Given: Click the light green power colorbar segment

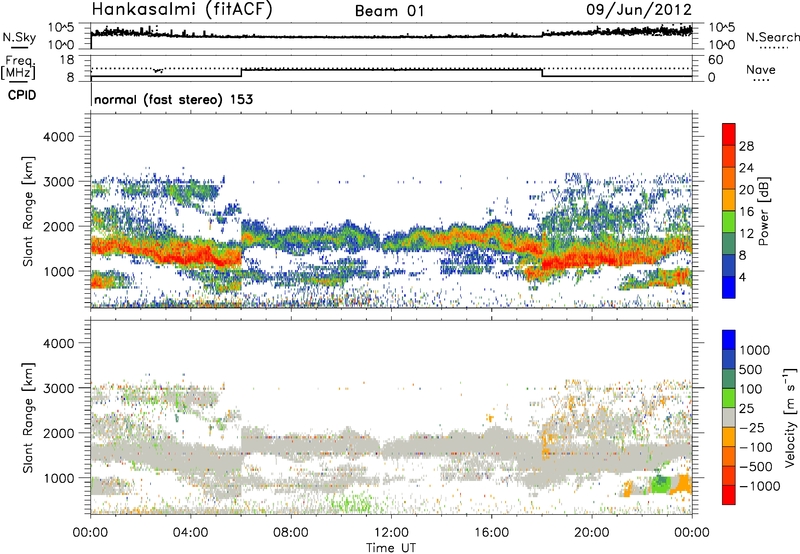Looking at the screenshot, I should coord(729,222).
